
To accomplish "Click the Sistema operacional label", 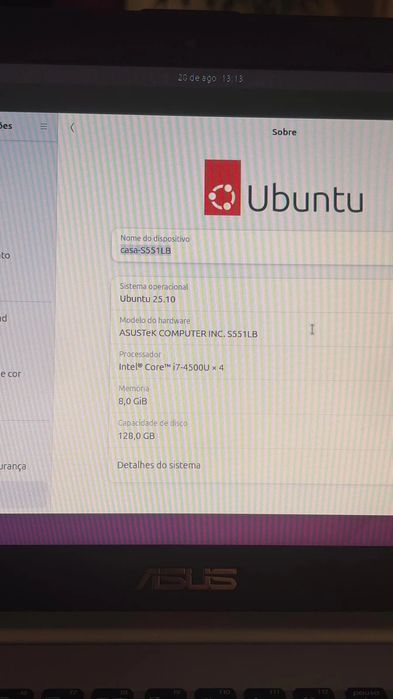I will [154, 287].
